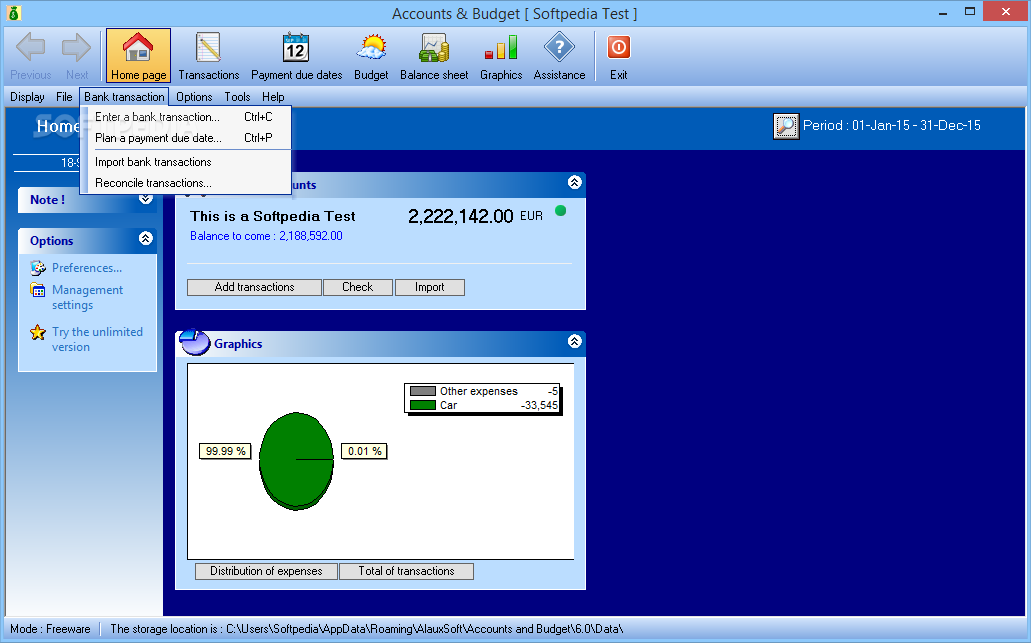Click the yellow star unlimited version icon
The width and height of the screenshot is (1031, 643).
pyautogui.click(x=38, y=332)
